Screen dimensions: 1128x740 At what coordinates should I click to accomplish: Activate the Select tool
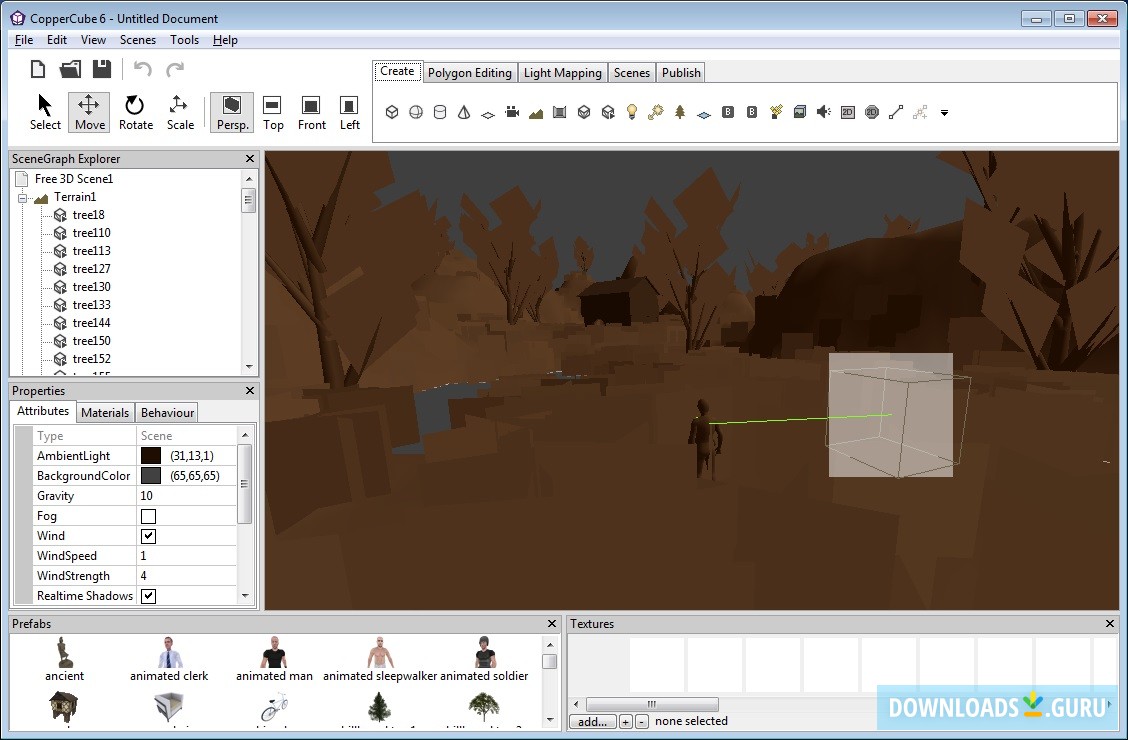(x=45, y=112)
